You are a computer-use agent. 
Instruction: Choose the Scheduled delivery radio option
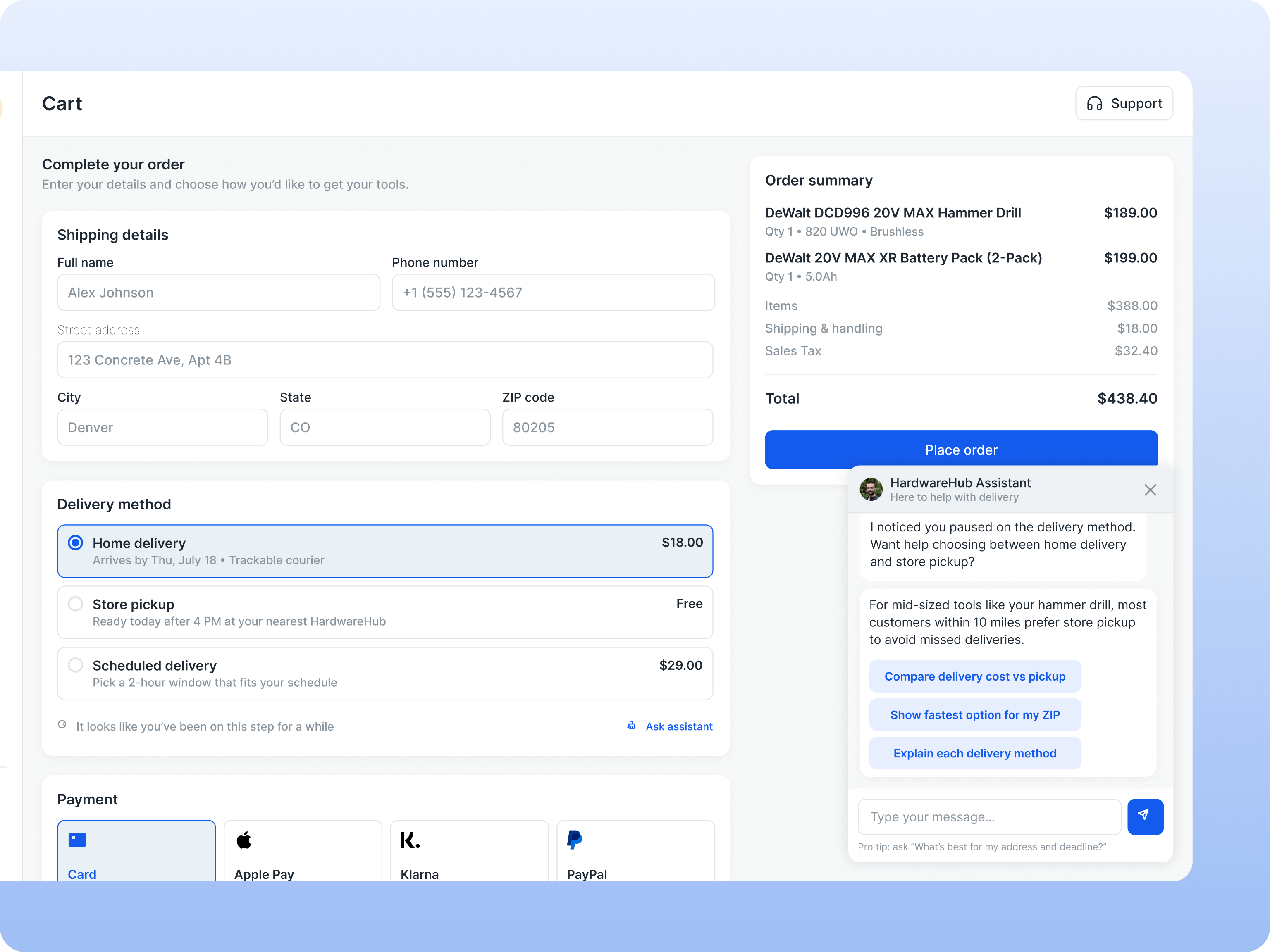point(76,665)
